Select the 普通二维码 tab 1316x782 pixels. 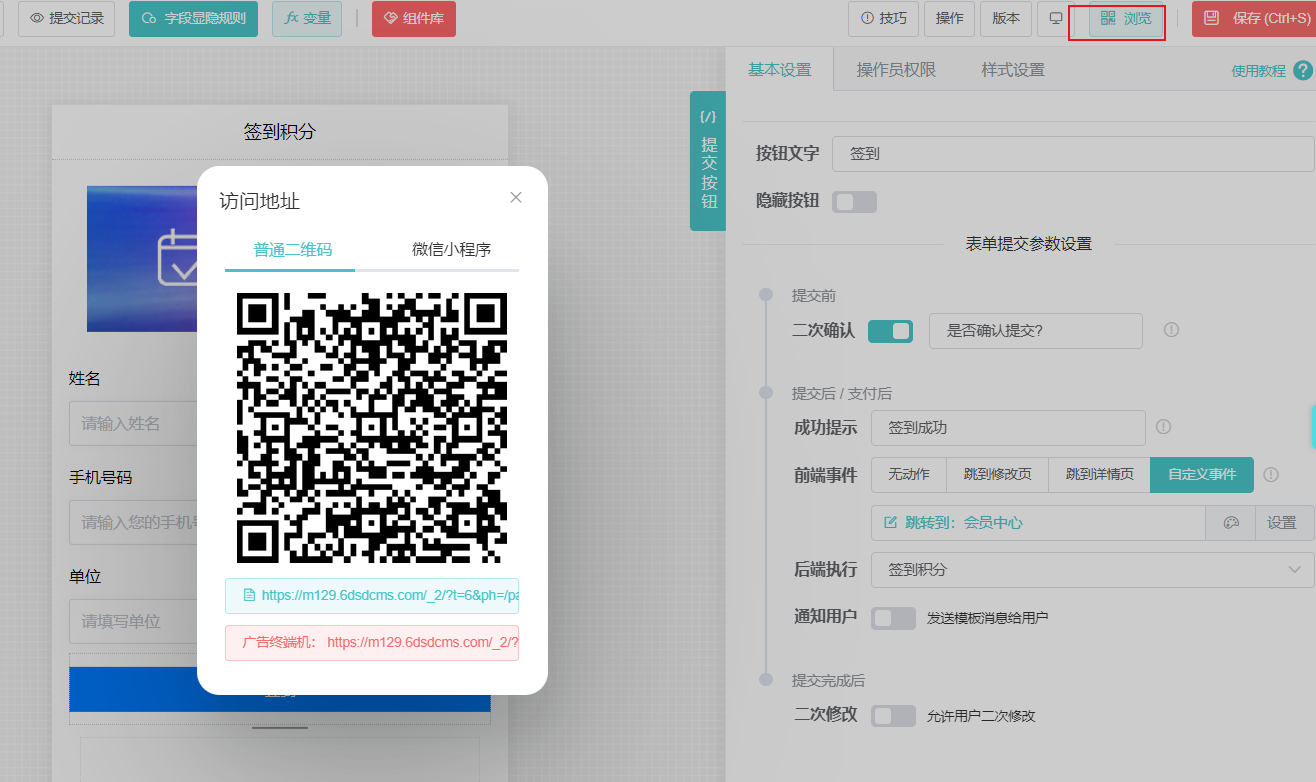(292, 250)
